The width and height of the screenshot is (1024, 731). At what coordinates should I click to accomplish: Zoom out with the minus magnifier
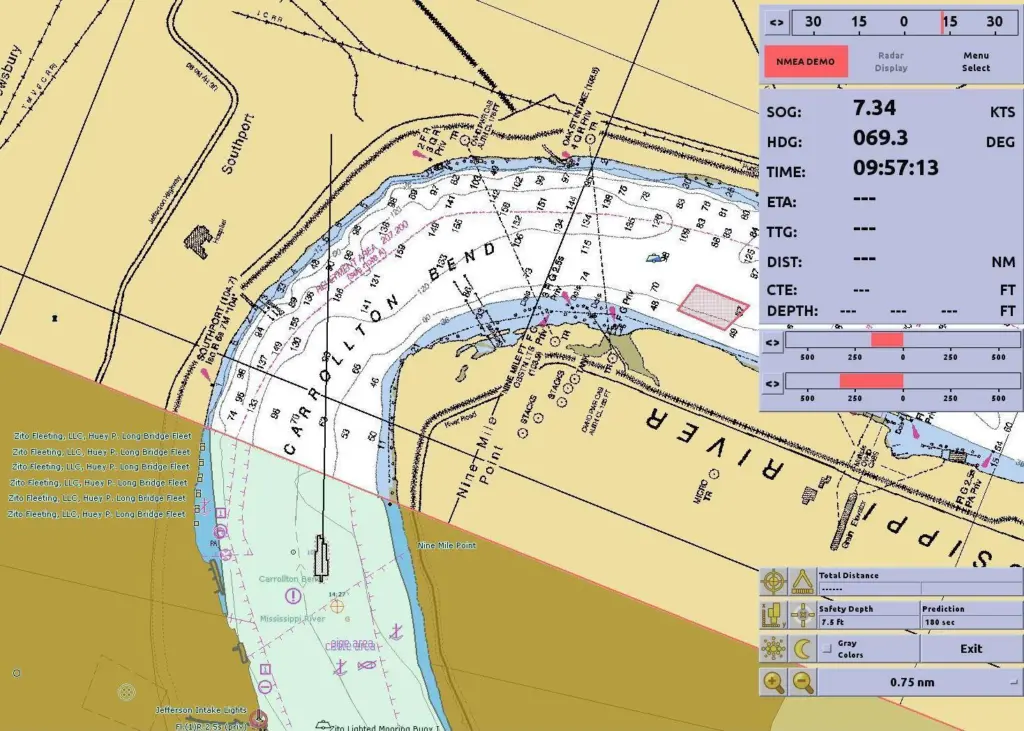(x=802, y=682)
